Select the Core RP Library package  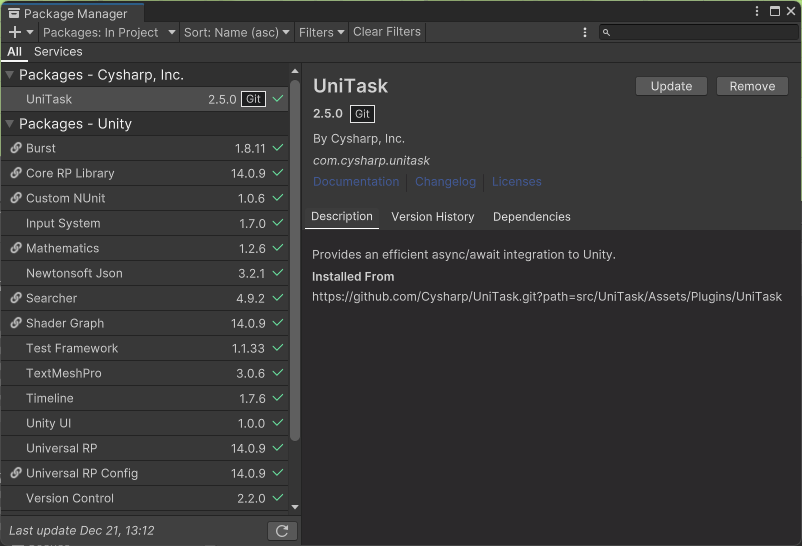tap(145, 173)
